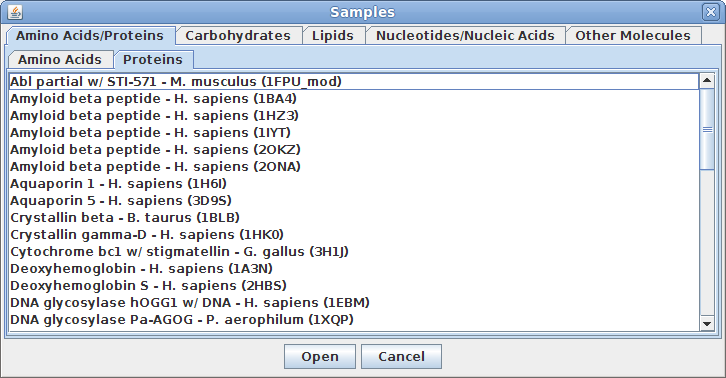Viewport: 726px width, 378px height.
Task: Select DNA glycosylase hOGG1 w/ DNA (1EBM)
Action: pos(354,303)
